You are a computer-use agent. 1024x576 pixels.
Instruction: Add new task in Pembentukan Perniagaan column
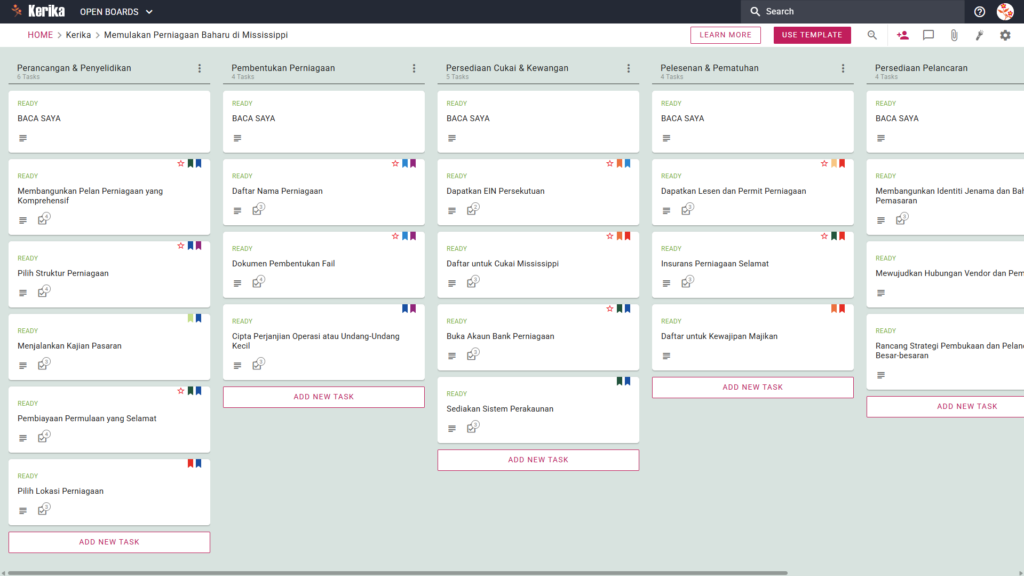click(x=324, y=397)
